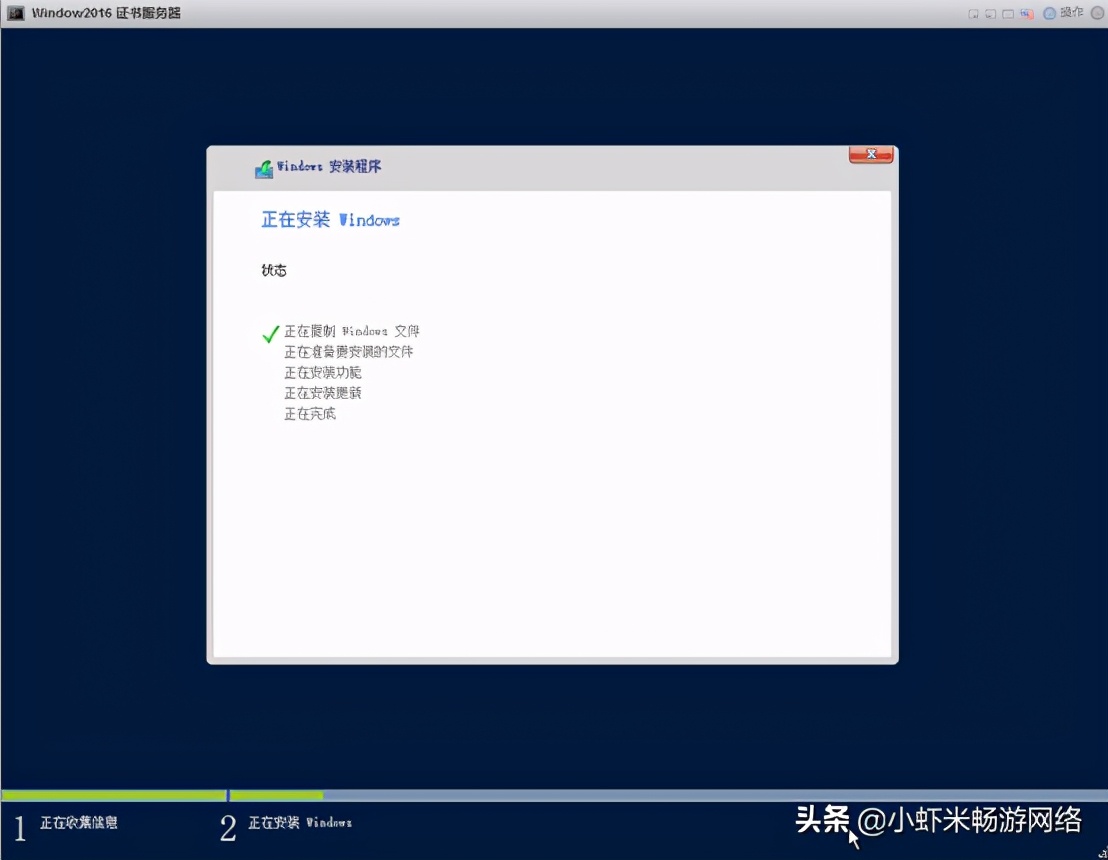Select the 正在安装 Windows heading

pos(331,220)
